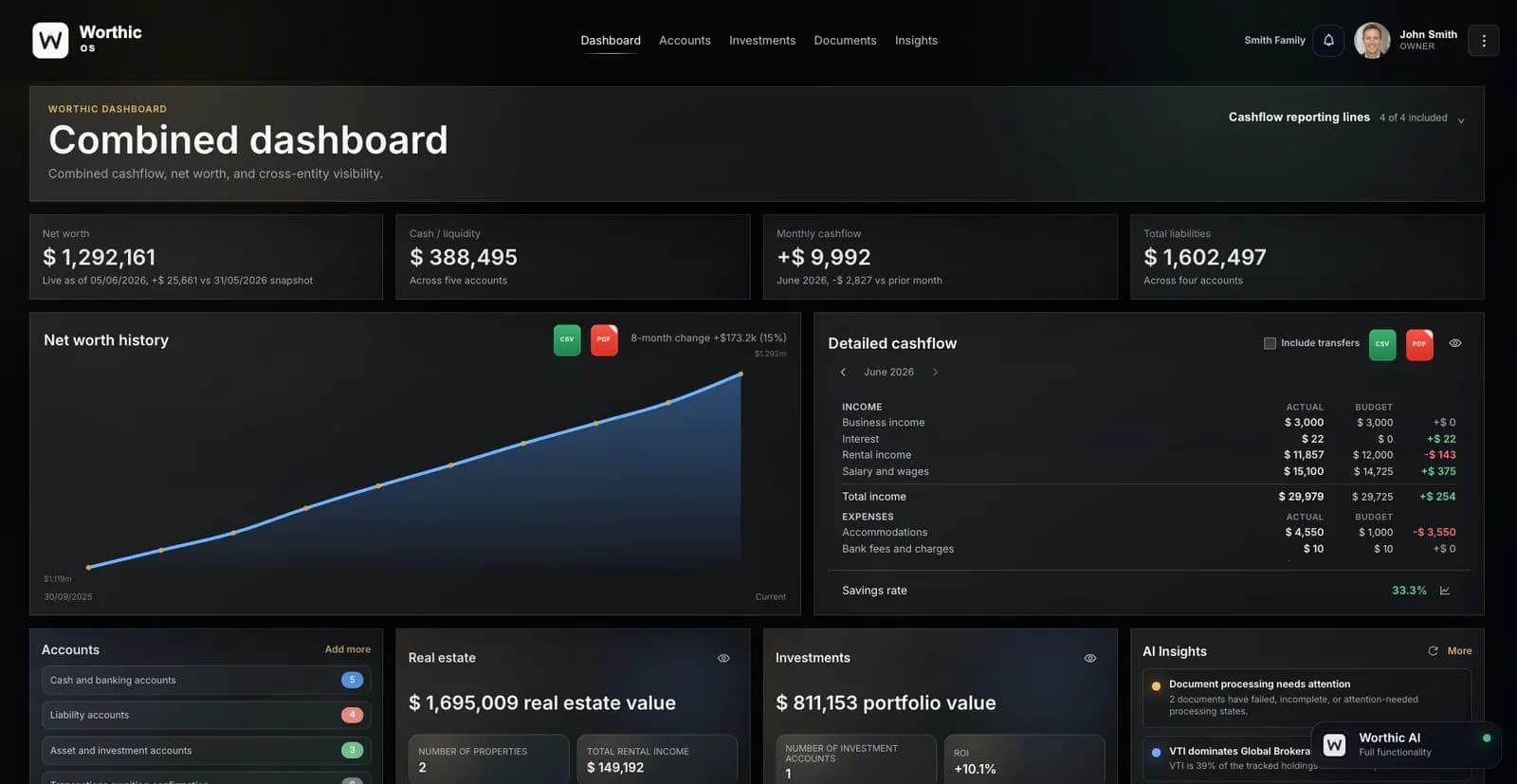Export detailed cashflow as CSV
The height and width of the screenshot is (784, 1517).
pos(1382,344)
